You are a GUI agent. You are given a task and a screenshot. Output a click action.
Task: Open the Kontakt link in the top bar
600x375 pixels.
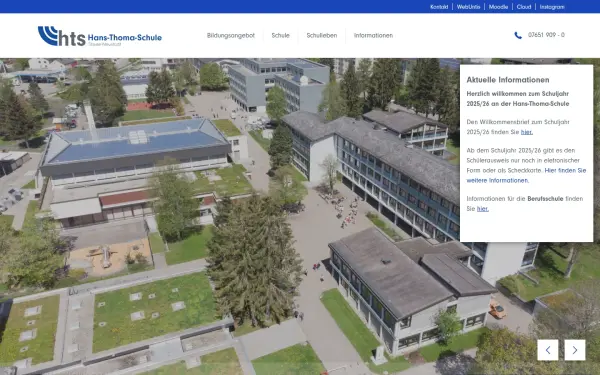click(x=439, y=7)
